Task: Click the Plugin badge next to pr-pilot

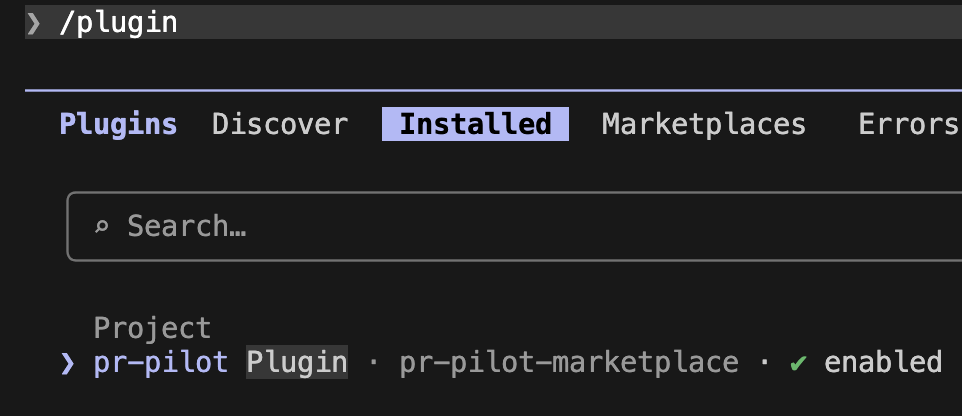Action: pyautogui.click(x=297, y=362)
